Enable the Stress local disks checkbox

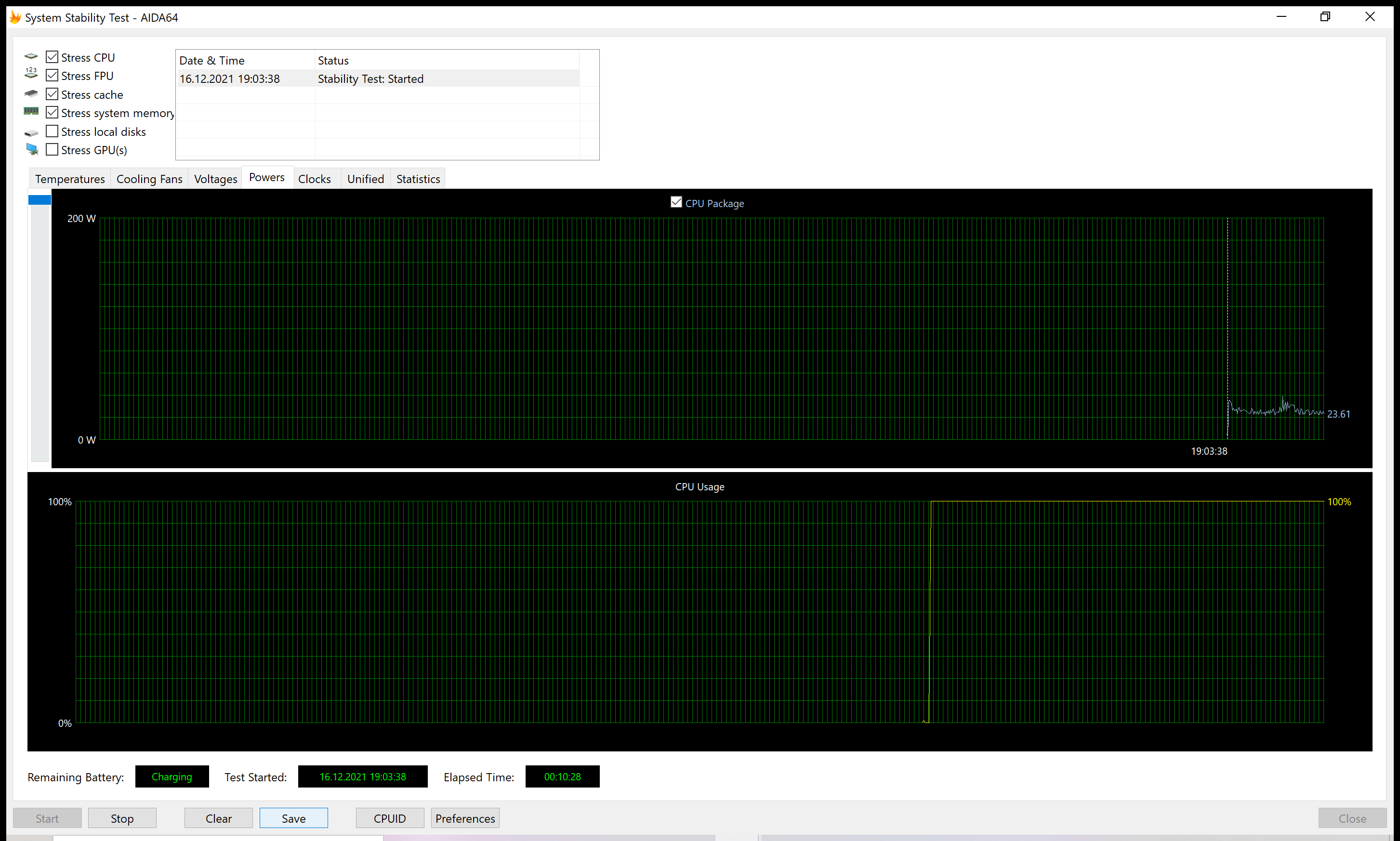pyautogui.click(x=52, y=131)
